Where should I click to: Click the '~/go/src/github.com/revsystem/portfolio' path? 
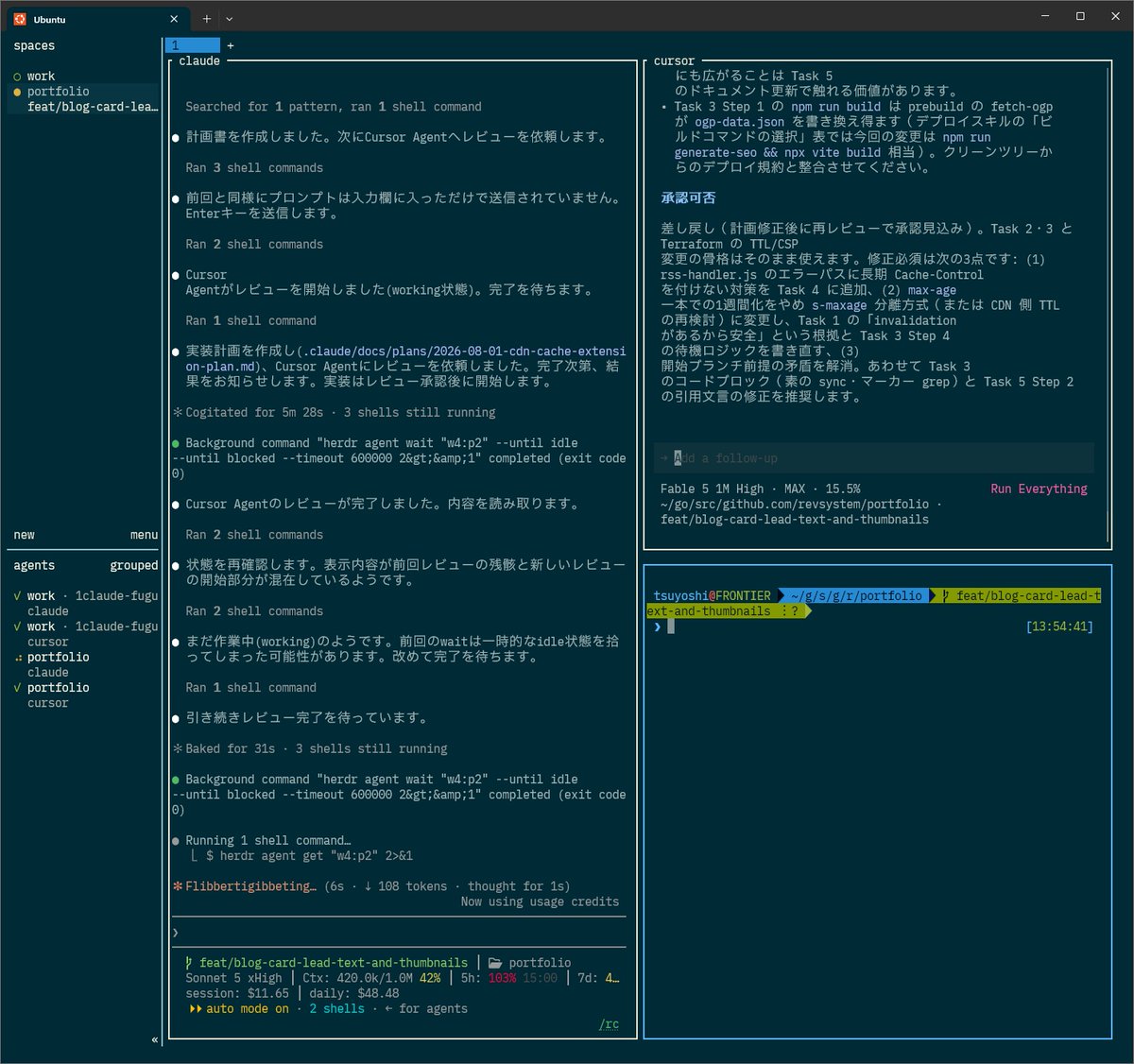[x=795, y=505]
